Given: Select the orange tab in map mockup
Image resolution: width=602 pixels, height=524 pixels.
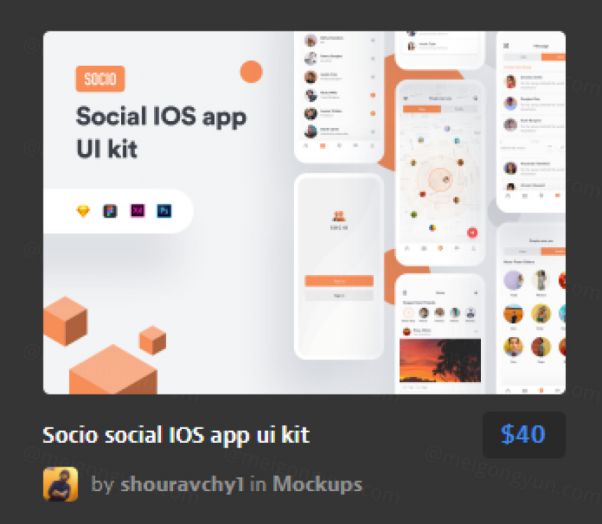Looking at the screenshot, I should 422,109.
